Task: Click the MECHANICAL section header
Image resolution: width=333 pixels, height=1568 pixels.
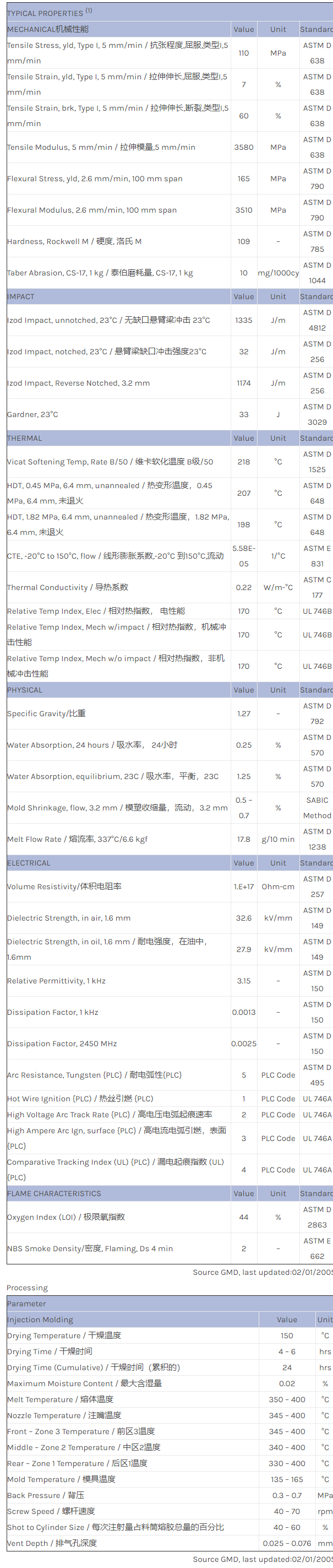Action: pos(47,29)
